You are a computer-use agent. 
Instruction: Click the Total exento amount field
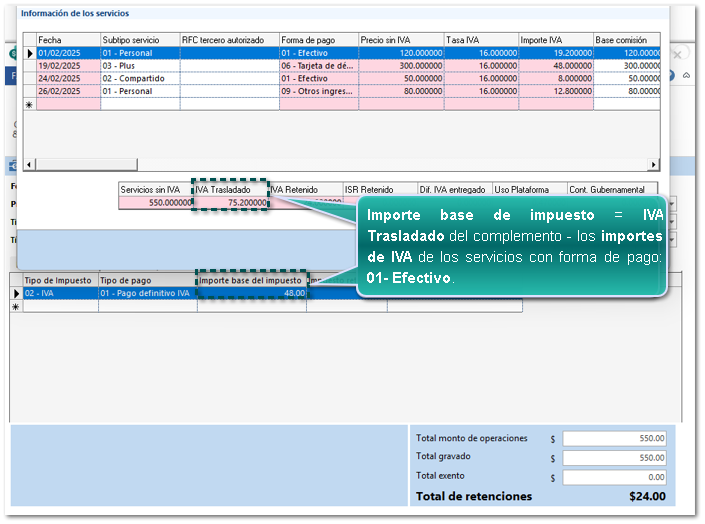(614, 477)
